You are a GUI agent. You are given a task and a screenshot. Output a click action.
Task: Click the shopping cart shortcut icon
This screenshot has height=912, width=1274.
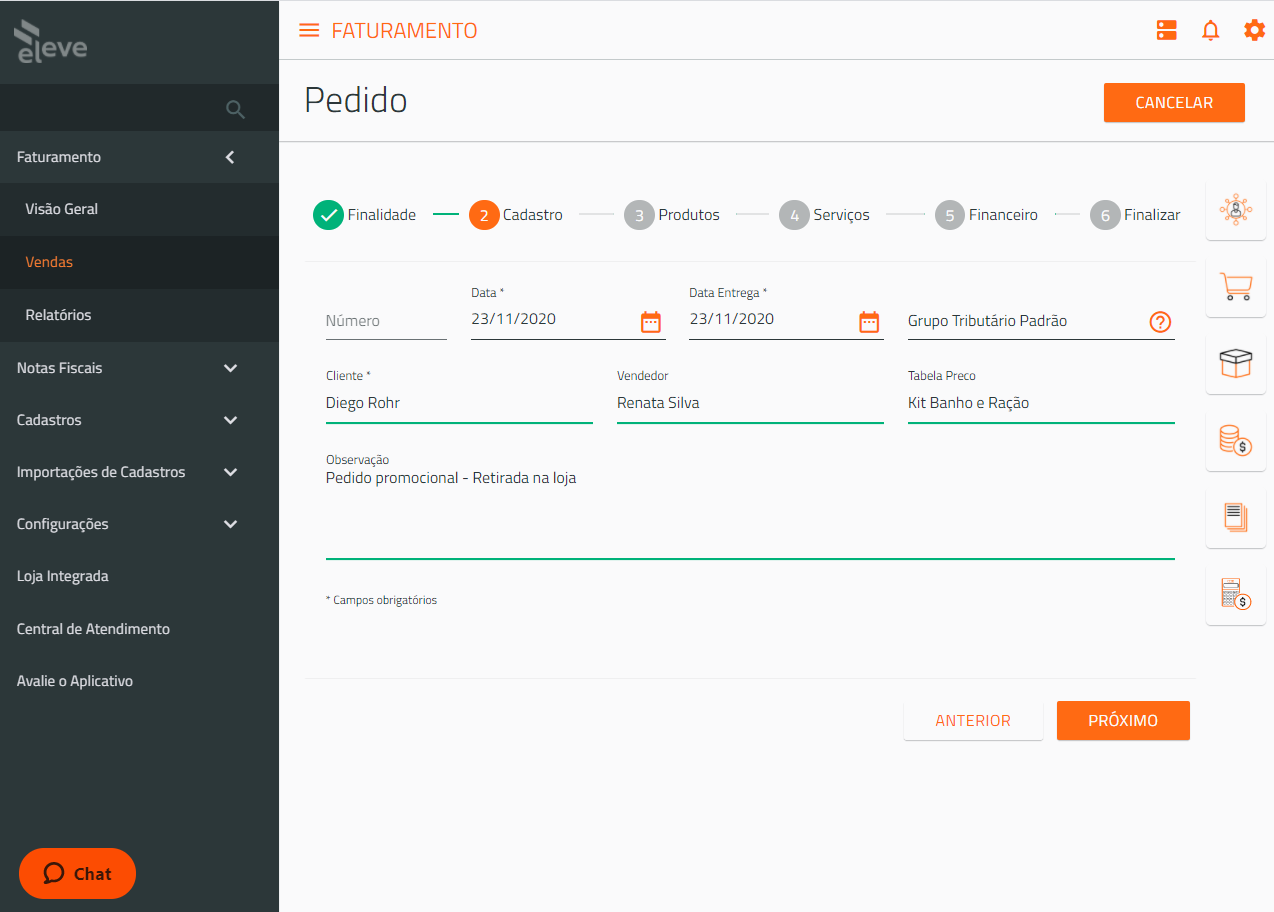pos(1236,288)
